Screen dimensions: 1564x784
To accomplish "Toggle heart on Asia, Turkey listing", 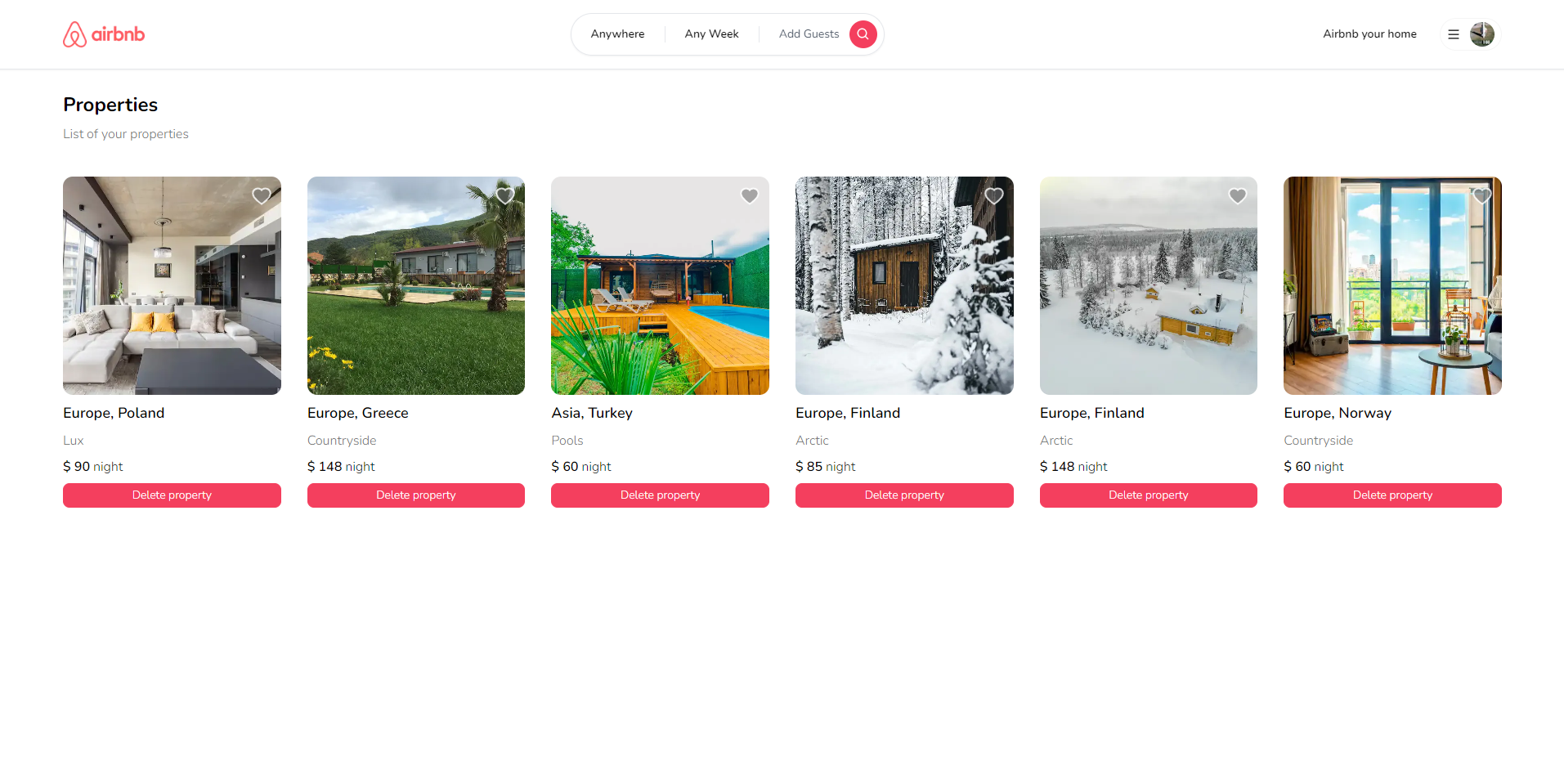I will coord(749,196).
